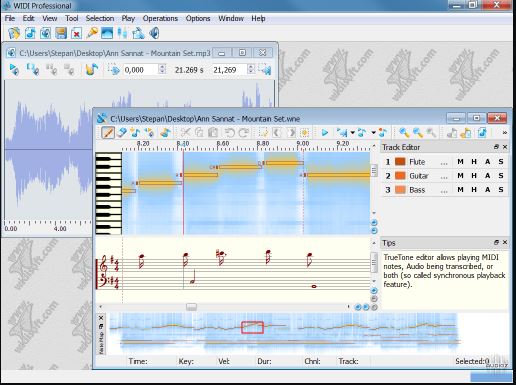
Task: Open dropdown arrow beside playback mode icon
Action: (353, 133)
